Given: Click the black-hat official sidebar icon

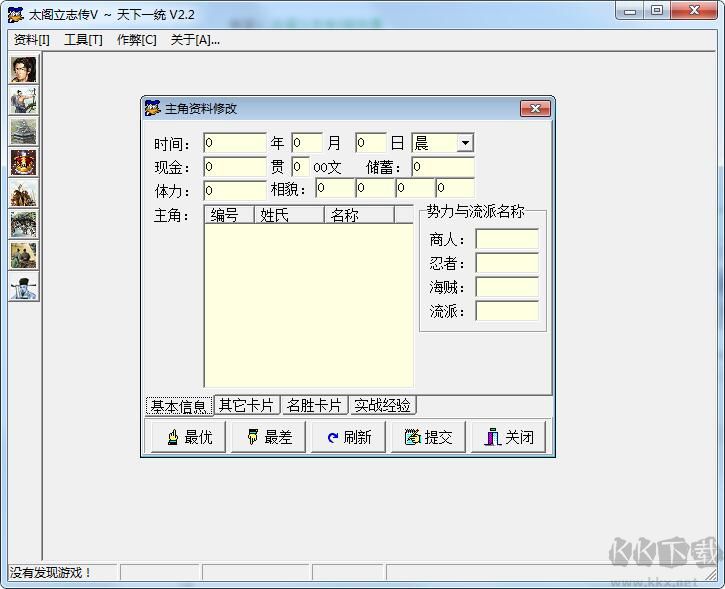Looking at the screenshot, I should tap(24, 286).
